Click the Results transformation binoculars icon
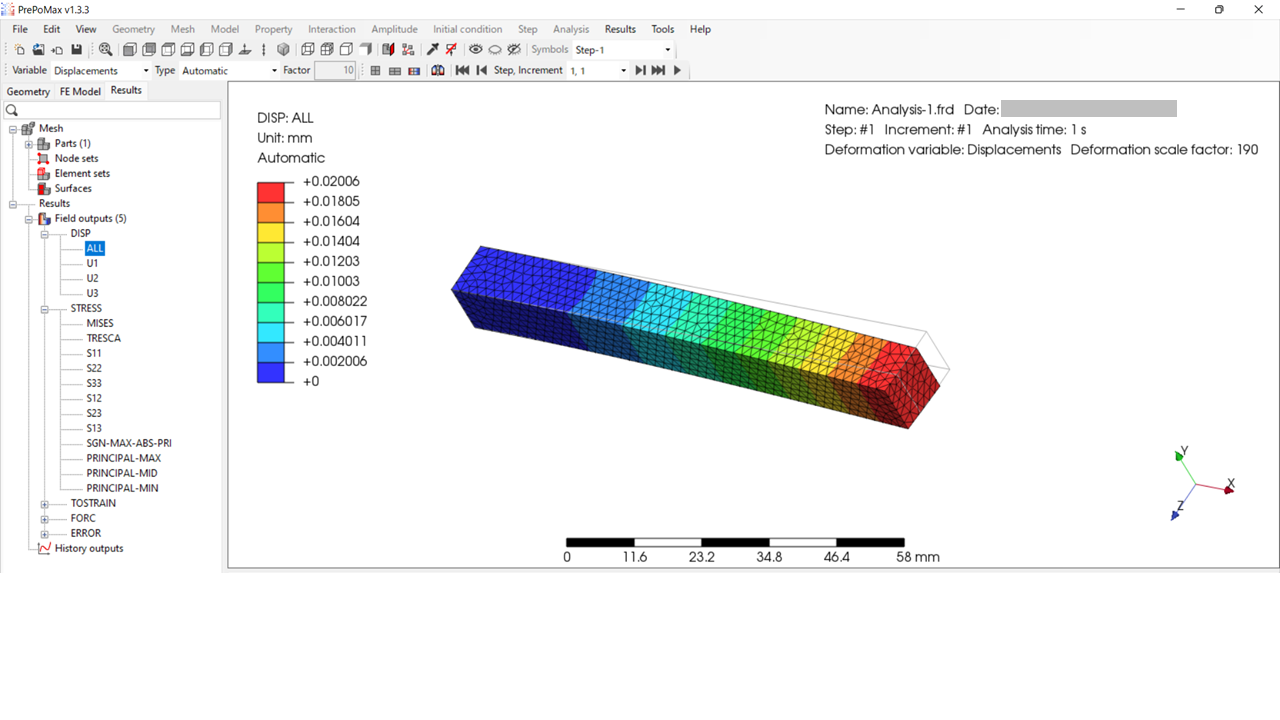The image size is (1280, 720). tap(438, 70)
